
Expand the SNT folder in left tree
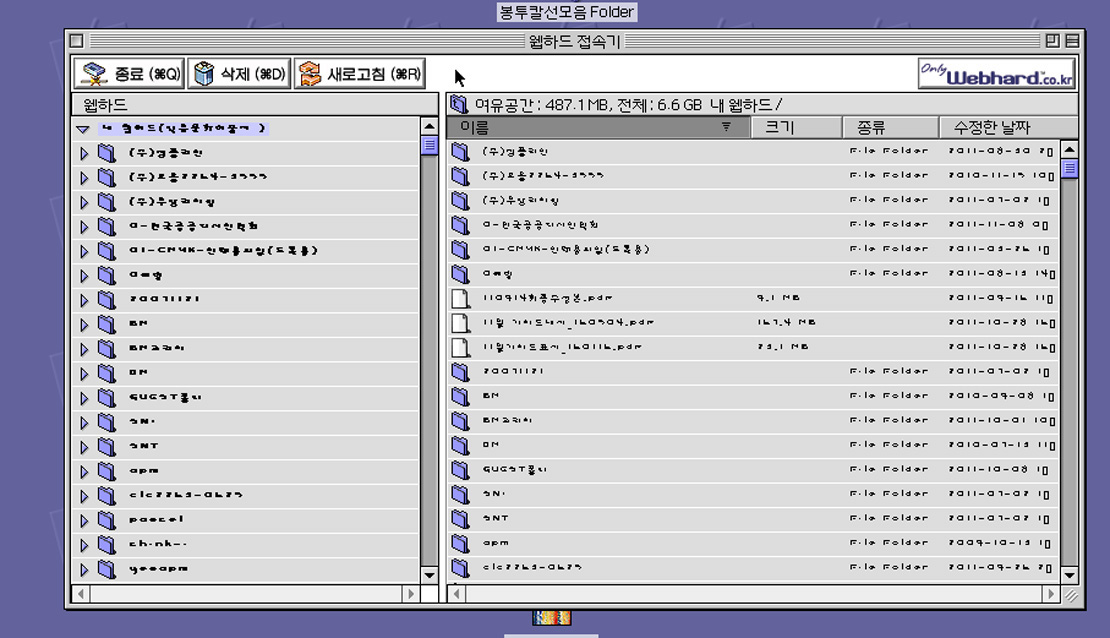pyautogui.click(x=84, y=447)
